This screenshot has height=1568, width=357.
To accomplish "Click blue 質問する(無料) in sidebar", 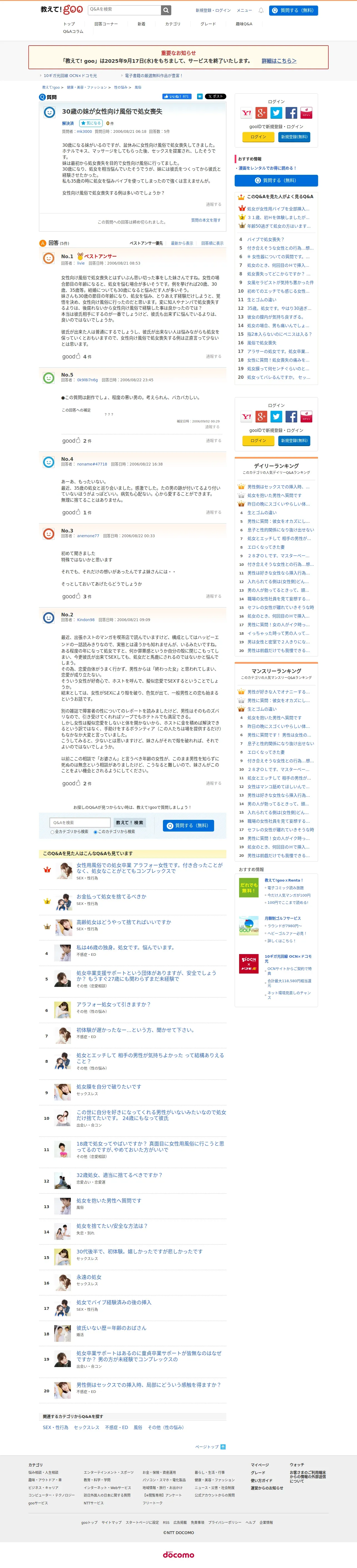I will [x=276, y=181].
